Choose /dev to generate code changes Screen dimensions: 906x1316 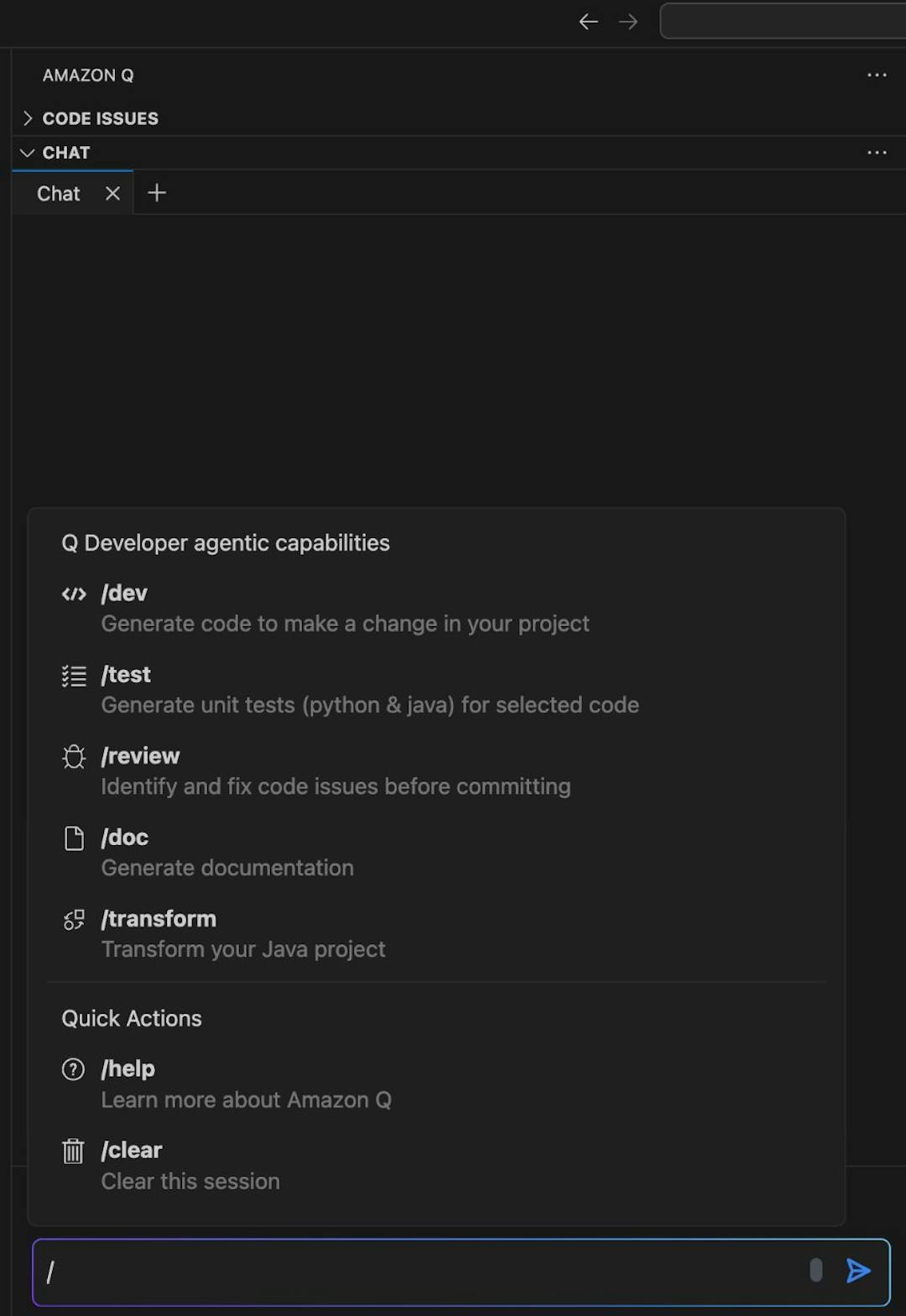(x=124, y=593)
